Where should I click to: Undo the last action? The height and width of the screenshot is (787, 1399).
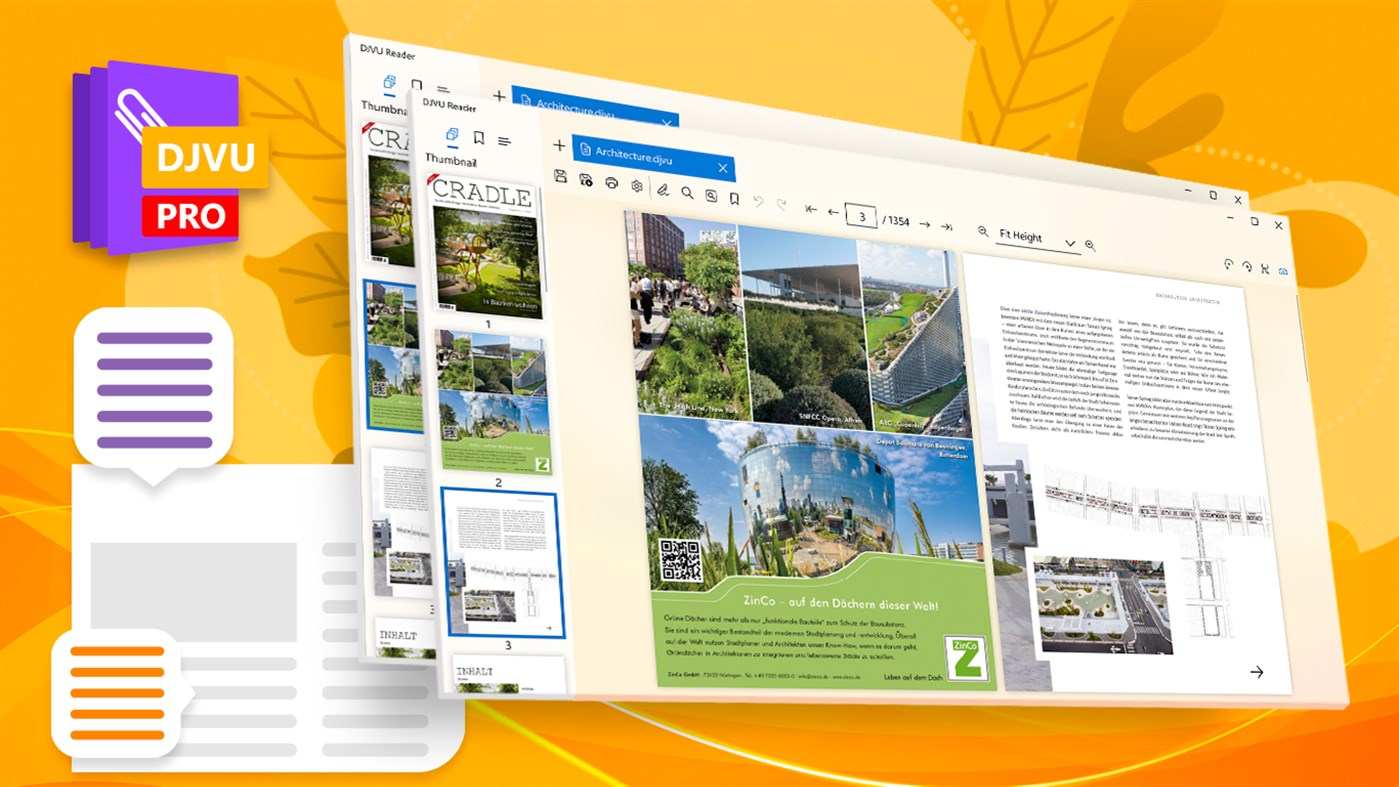tap(758, 201)
